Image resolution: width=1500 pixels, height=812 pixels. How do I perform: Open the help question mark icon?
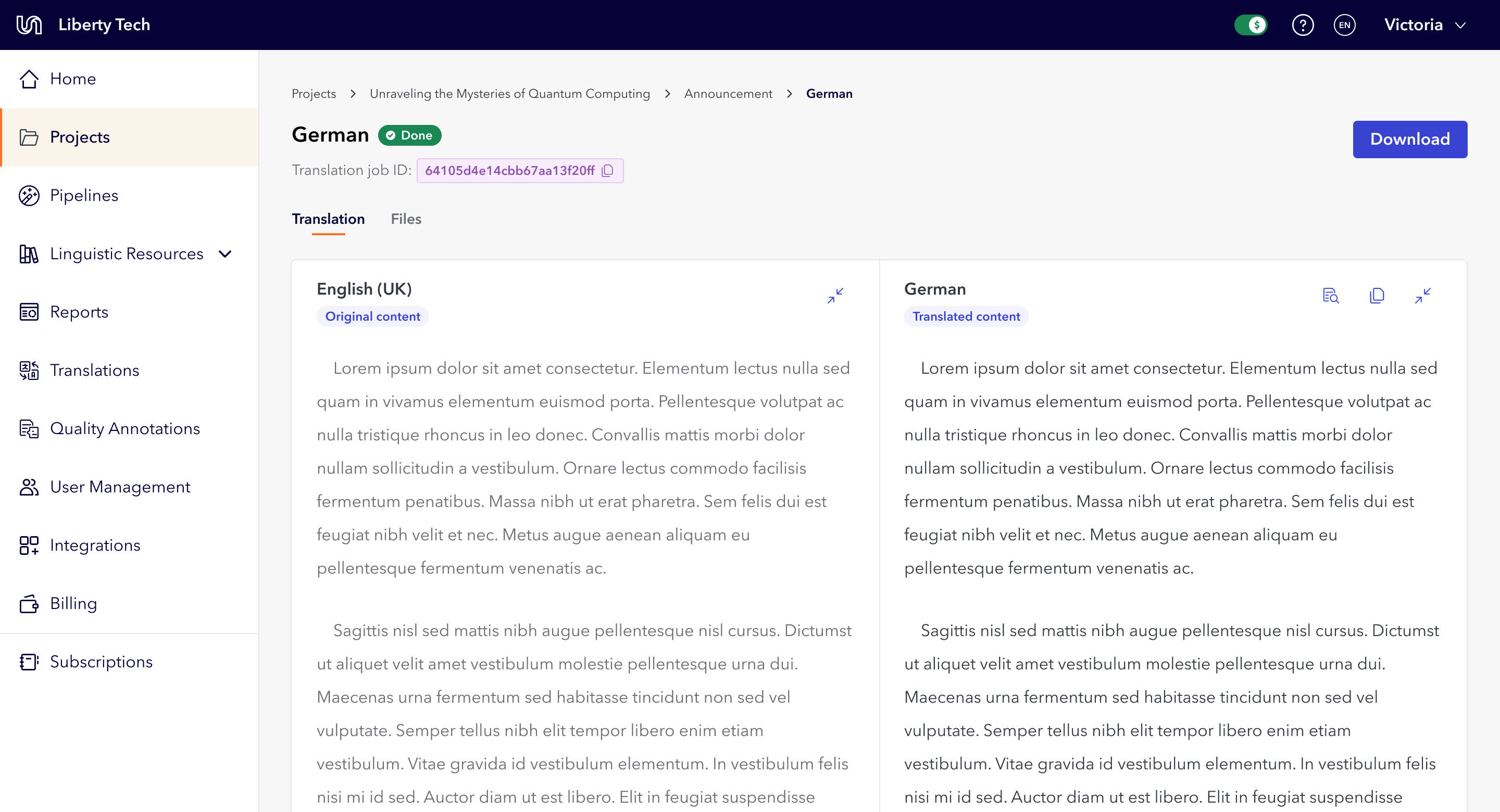(x=1303, y=25)
